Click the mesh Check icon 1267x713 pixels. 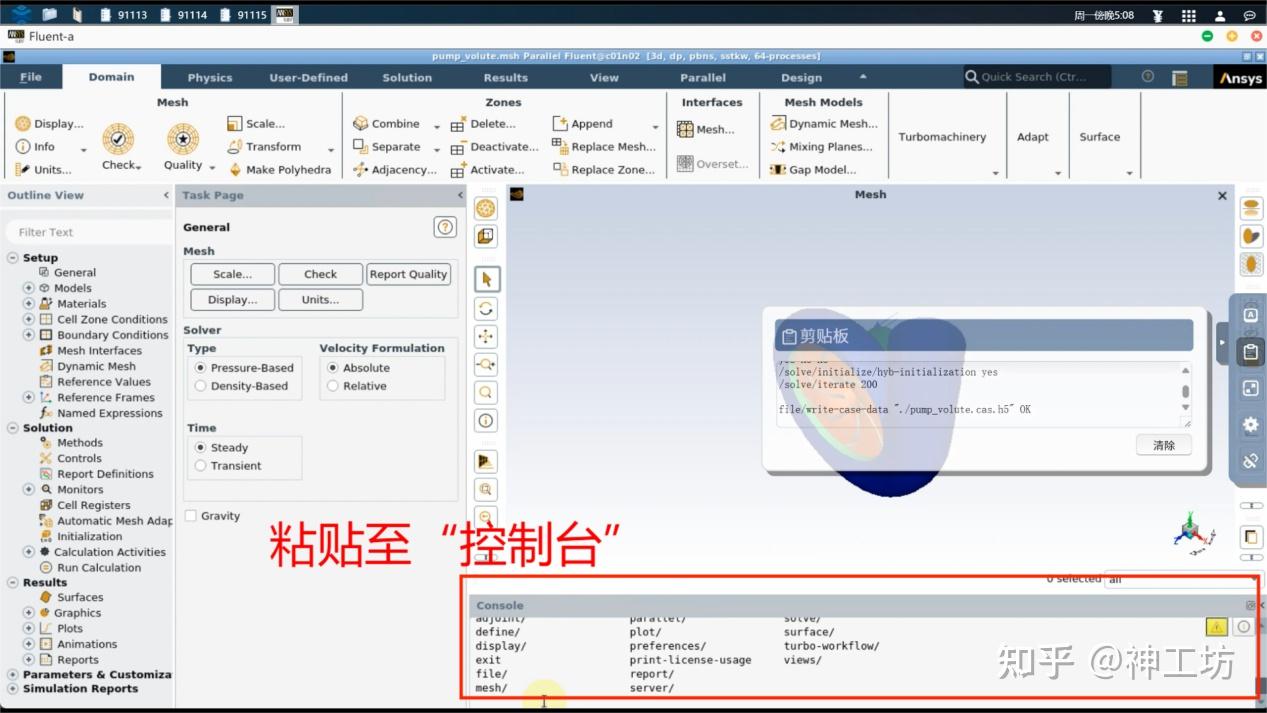118,139
